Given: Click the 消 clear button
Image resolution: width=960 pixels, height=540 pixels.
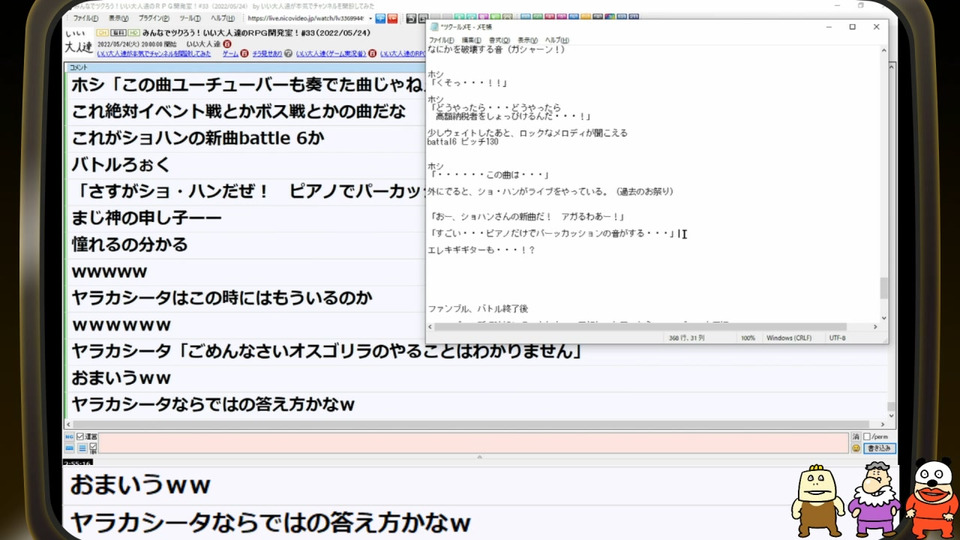Looking at the screenshot, I should 856,437.
